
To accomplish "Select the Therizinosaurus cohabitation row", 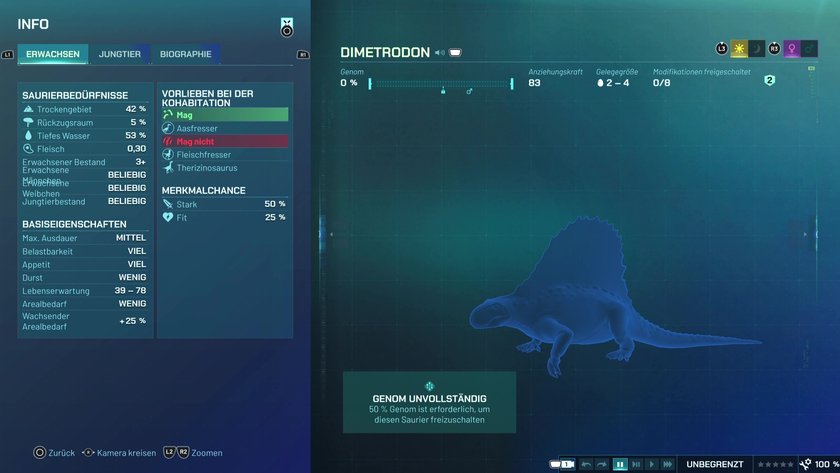I will 225,168.
